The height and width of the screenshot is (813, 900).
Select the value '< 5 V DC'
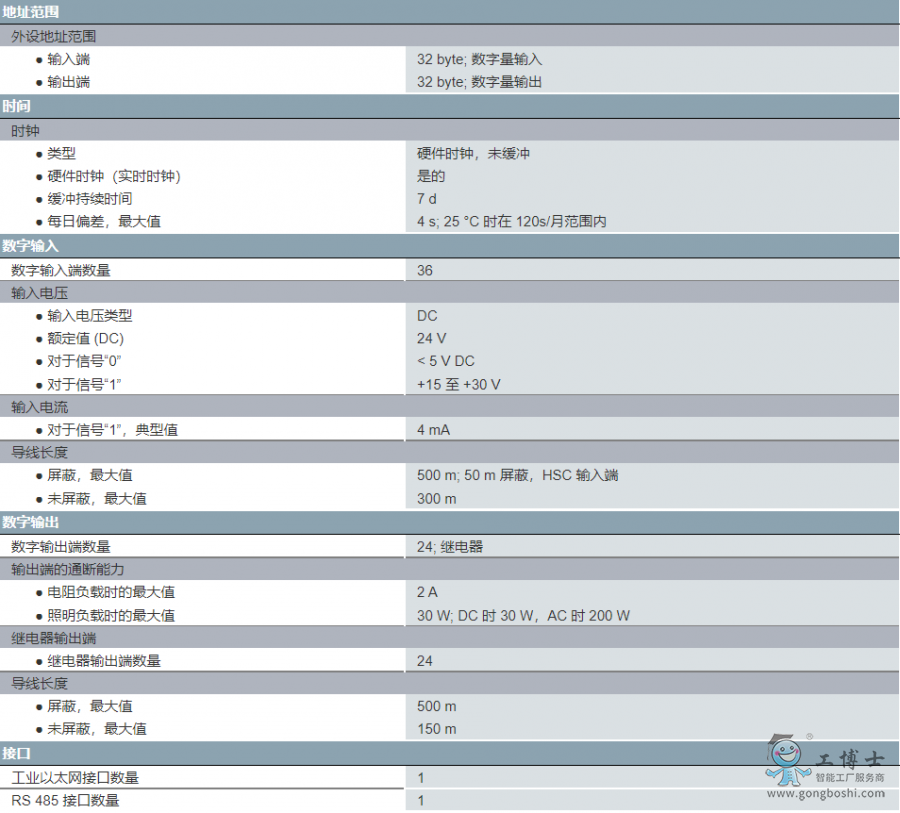tap(446, 361)
